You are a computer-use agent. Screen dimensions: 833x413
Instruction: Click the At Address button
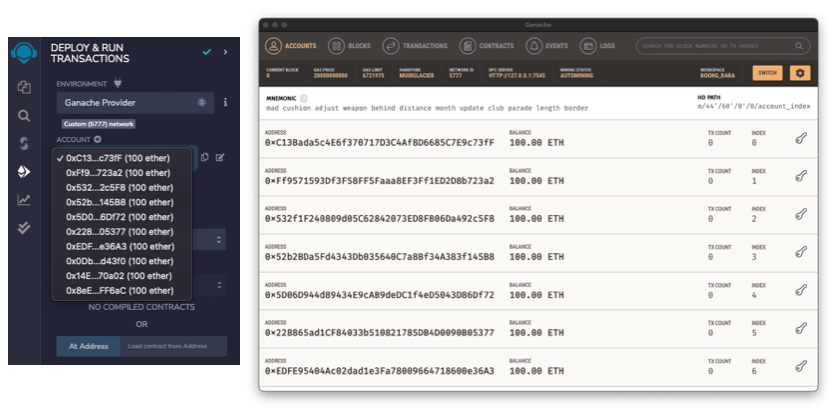[x=89, y=346]
